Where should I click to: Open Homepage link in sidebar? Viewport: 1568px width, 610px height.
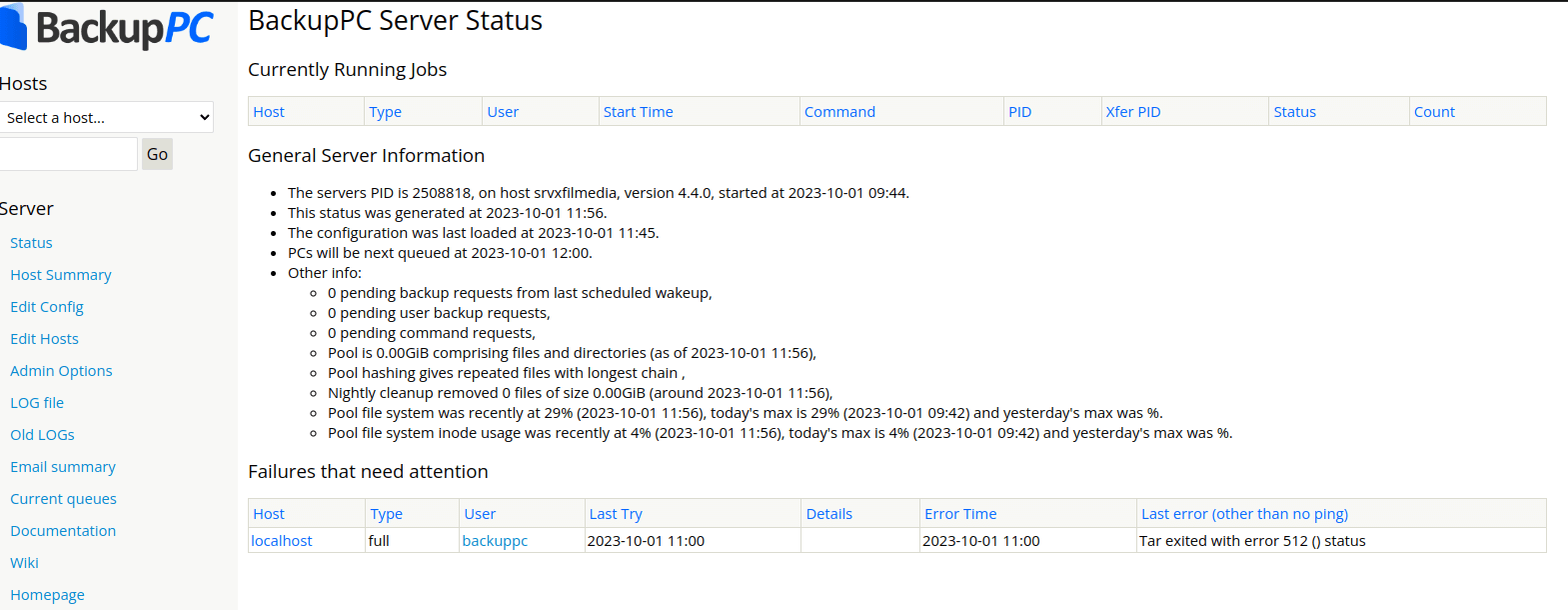click(47, 595)
